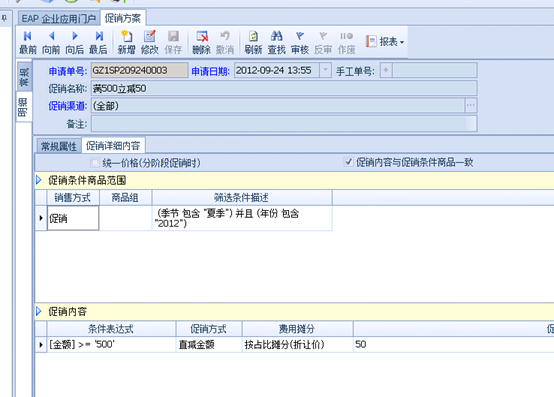Screen dimensions: 554x397
Task: Select the 促销方案 tab
Action: 123,18
